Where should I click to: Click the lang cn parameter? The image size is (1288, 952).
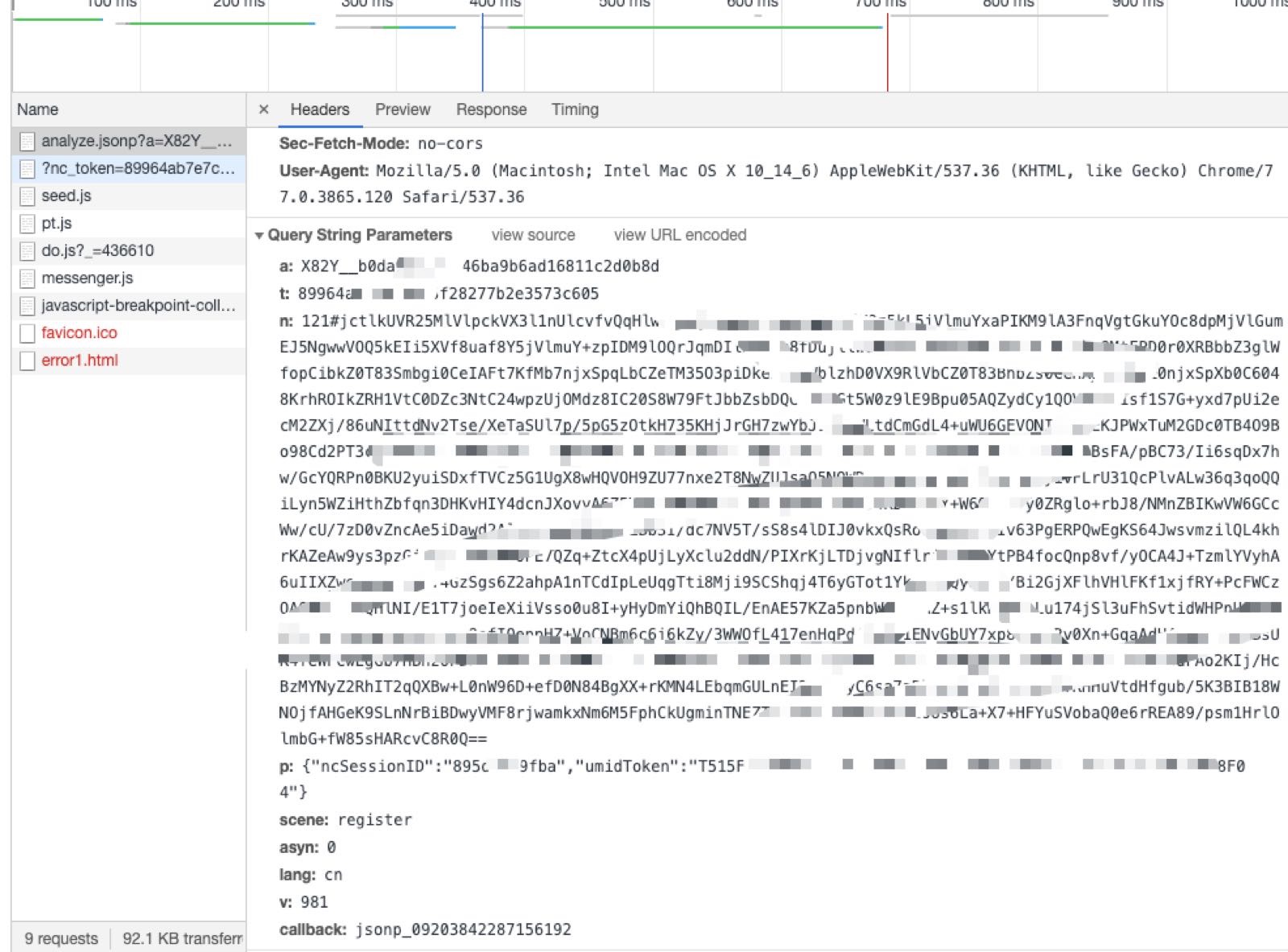(311, 875)
